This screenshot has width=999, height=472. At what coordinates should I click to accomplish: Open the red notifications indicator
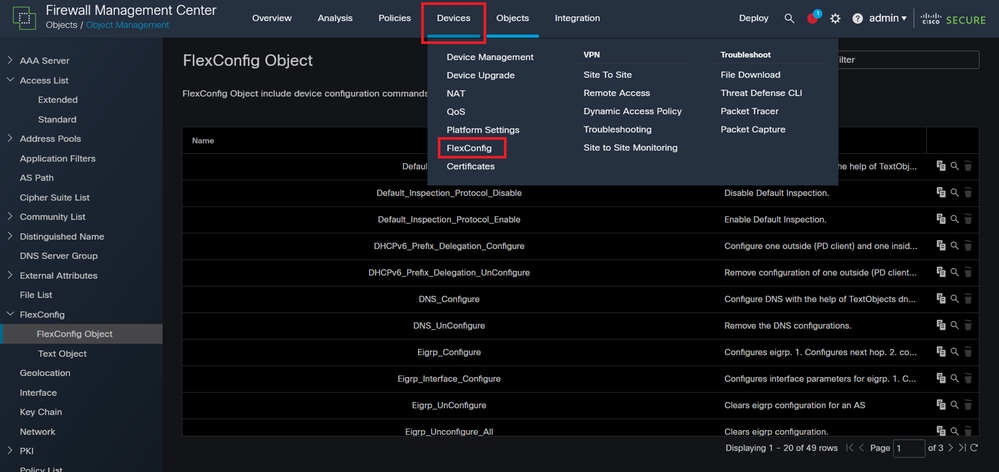(813, 18)
